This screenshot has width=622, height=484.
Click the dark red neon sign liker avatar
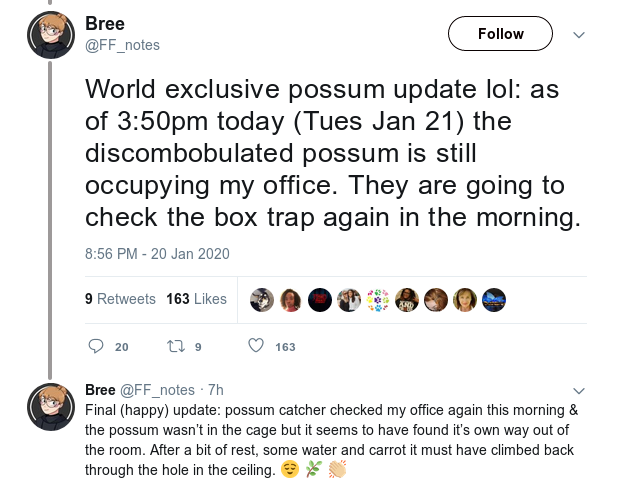(x=320, y=299)
